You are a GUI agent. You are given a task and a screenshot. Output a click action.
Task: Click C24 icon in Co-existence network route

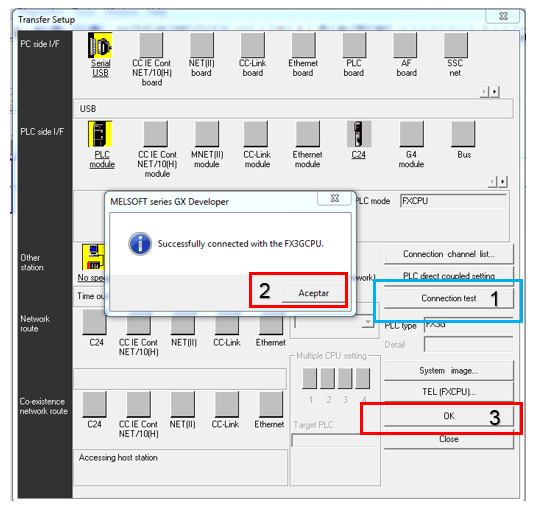pyautogui.click(x=95, y=405)
